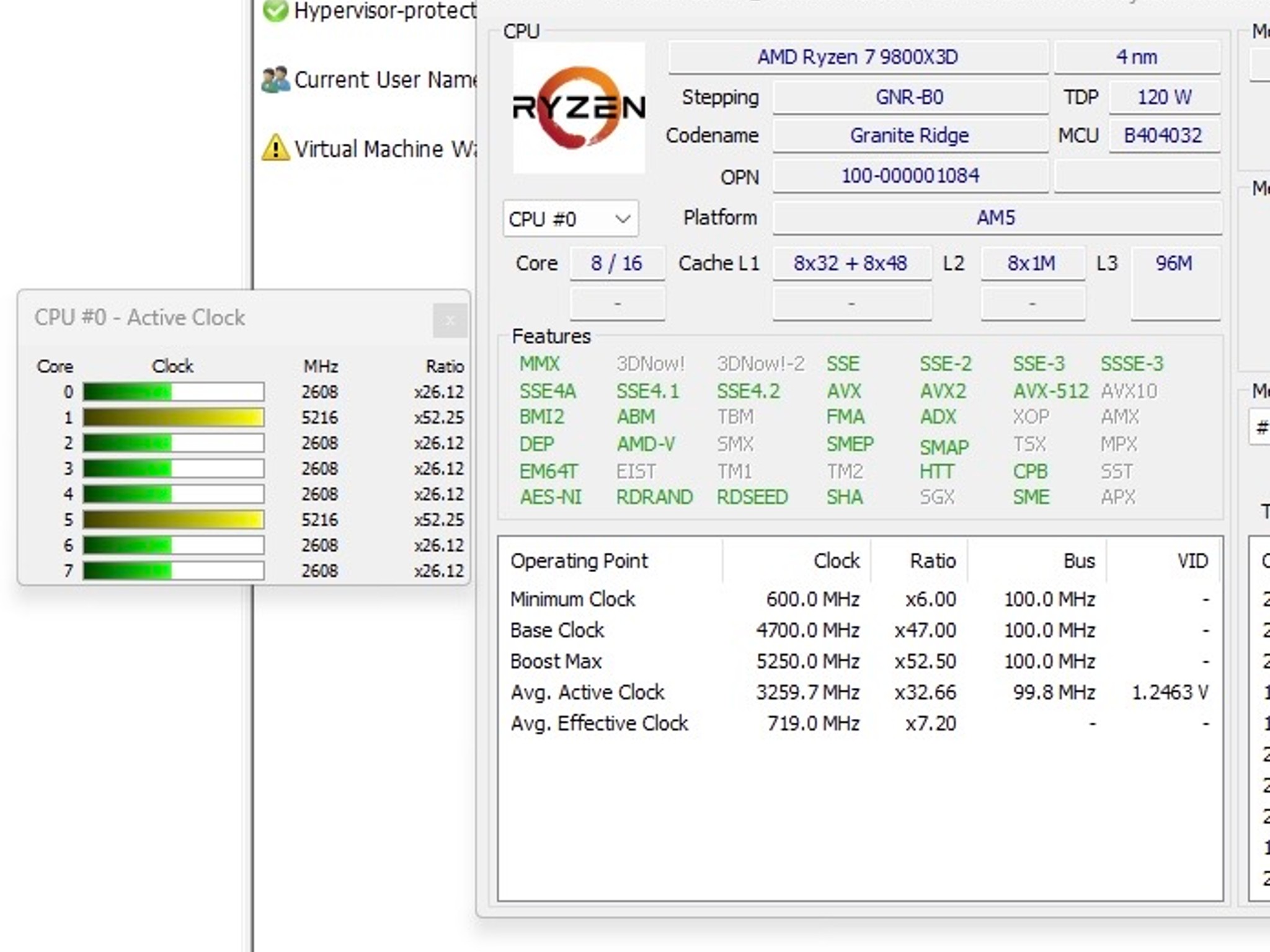Click the VID column header

click(x=1164, y=561)
